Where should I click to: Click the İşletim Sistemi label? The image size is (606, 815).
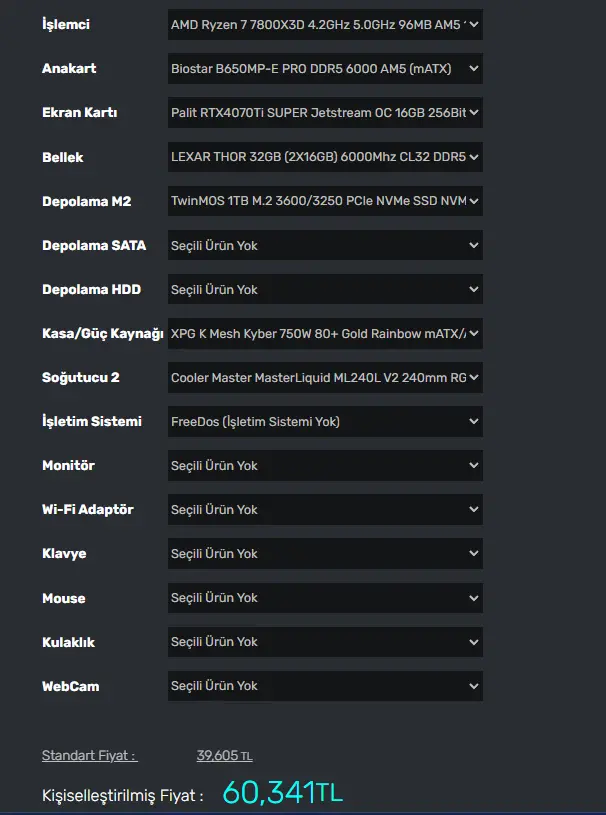click(x=92, y=422)
